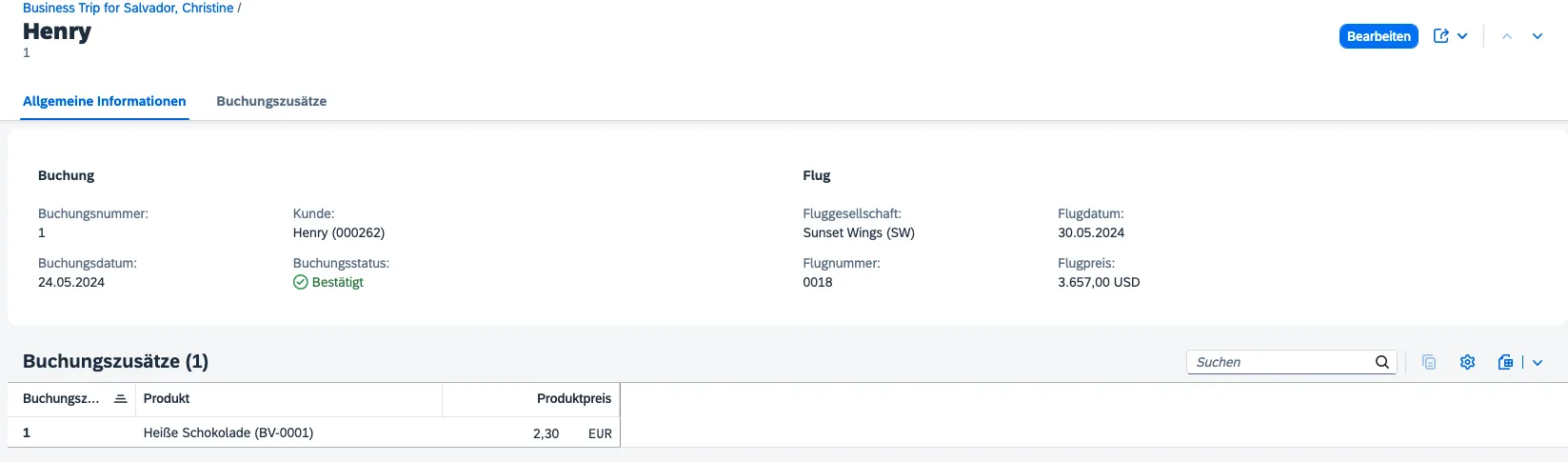
Task: Click the Bearbeiten button
Action: point(1379,36)
